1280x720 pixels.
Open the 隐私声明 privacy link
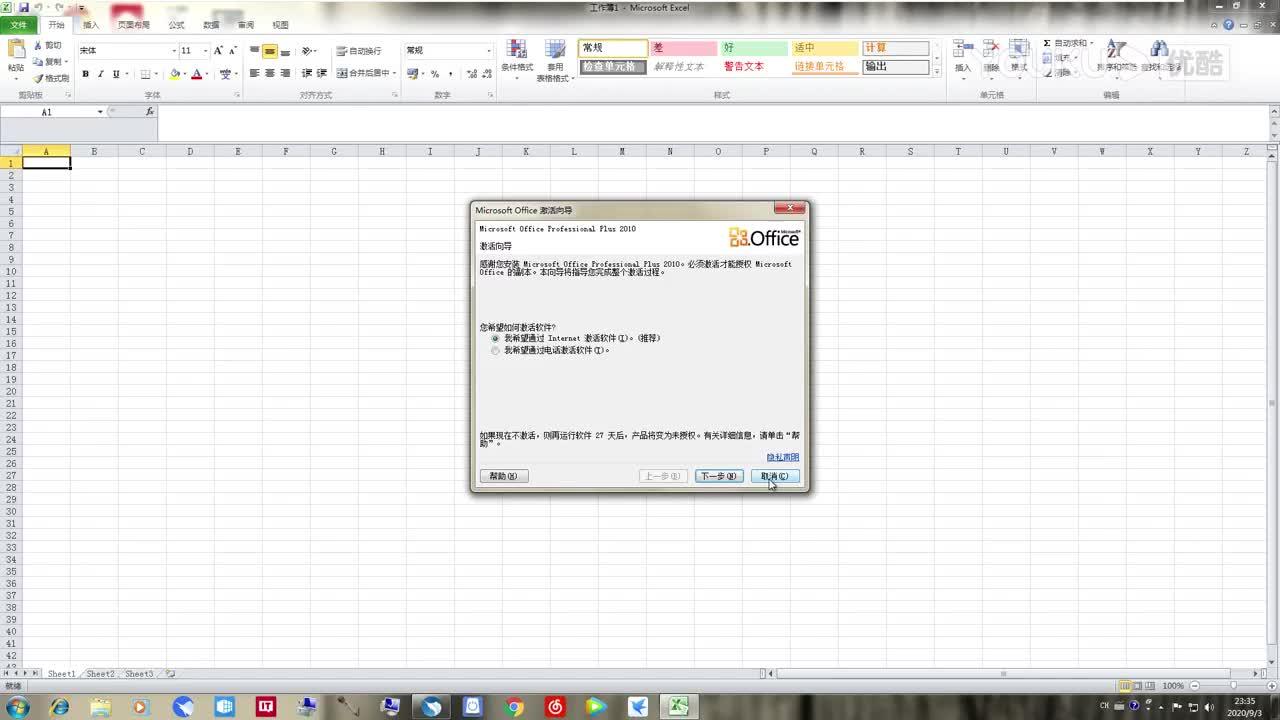[783, 457]
